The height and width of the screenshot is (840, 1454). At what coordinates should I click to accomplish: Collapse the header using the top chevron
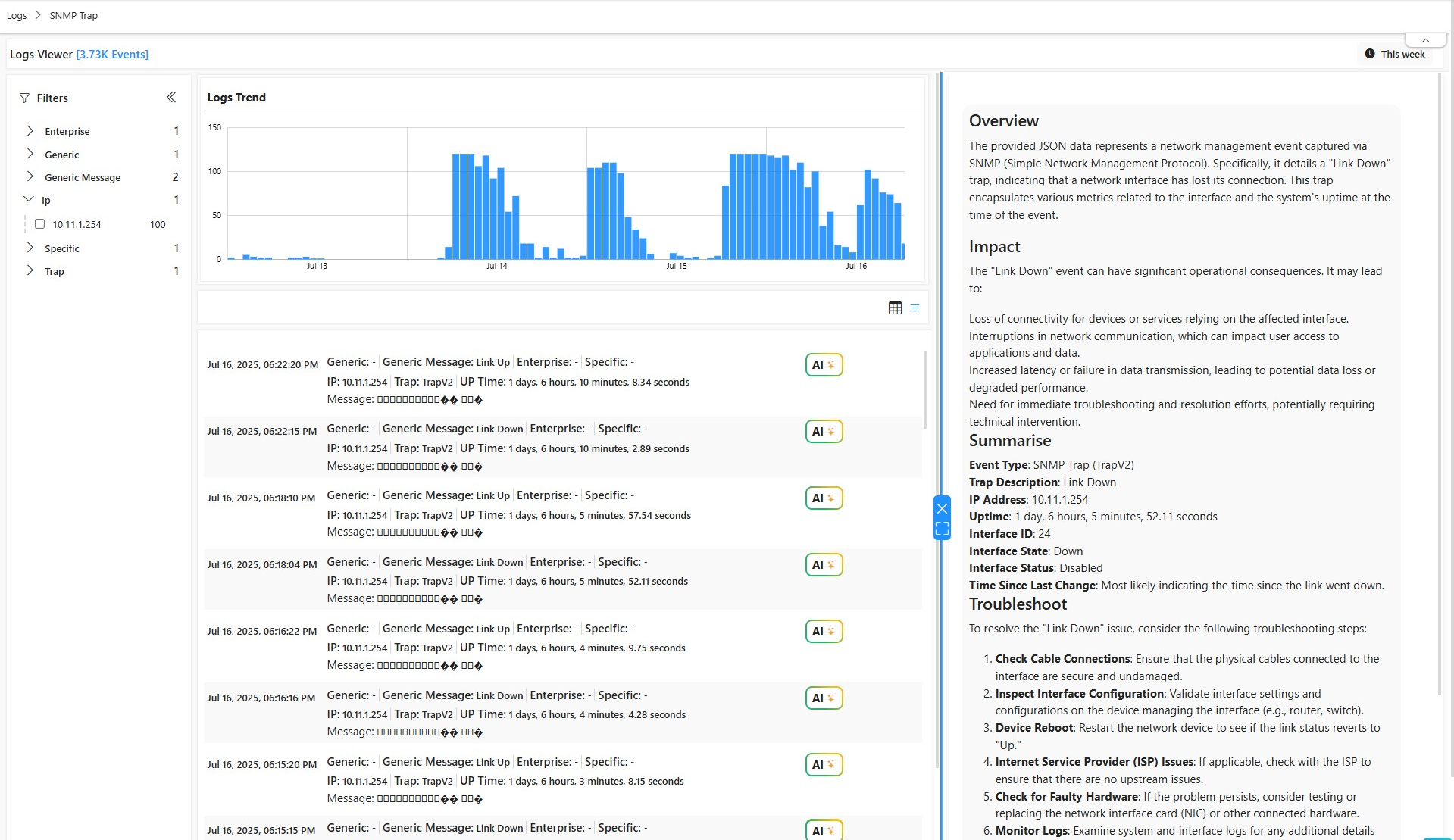click(x=1425, y=40)
